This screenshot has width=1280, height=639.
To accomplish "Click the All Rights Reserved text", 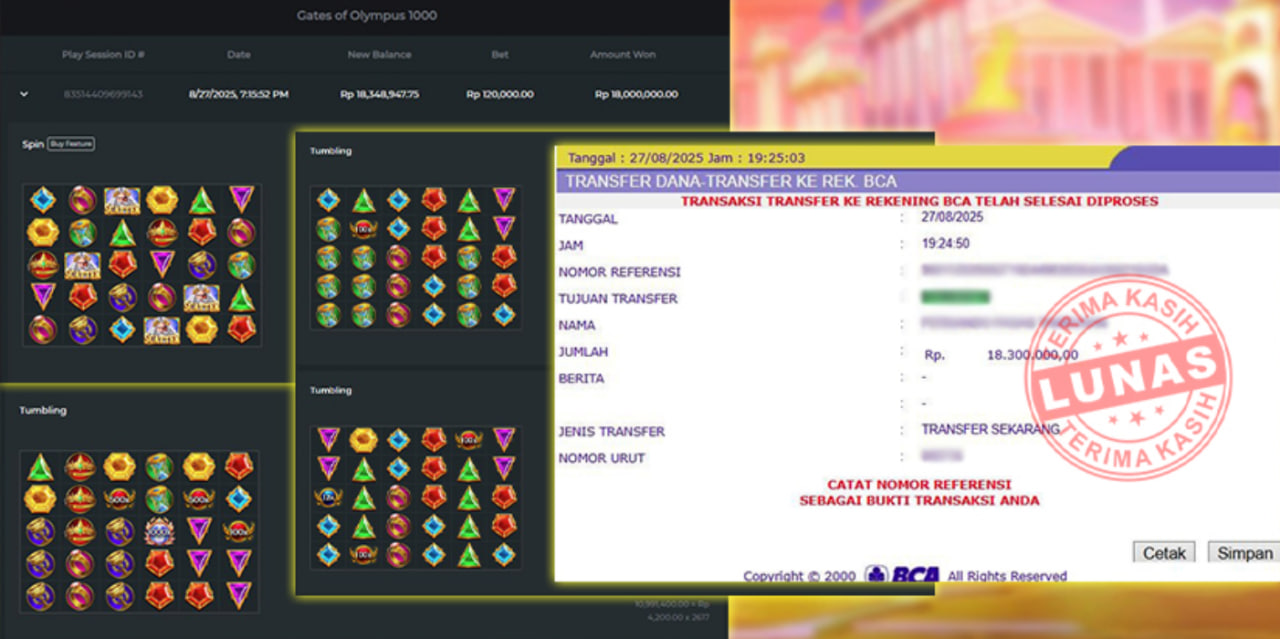I will coord(1007,576).
